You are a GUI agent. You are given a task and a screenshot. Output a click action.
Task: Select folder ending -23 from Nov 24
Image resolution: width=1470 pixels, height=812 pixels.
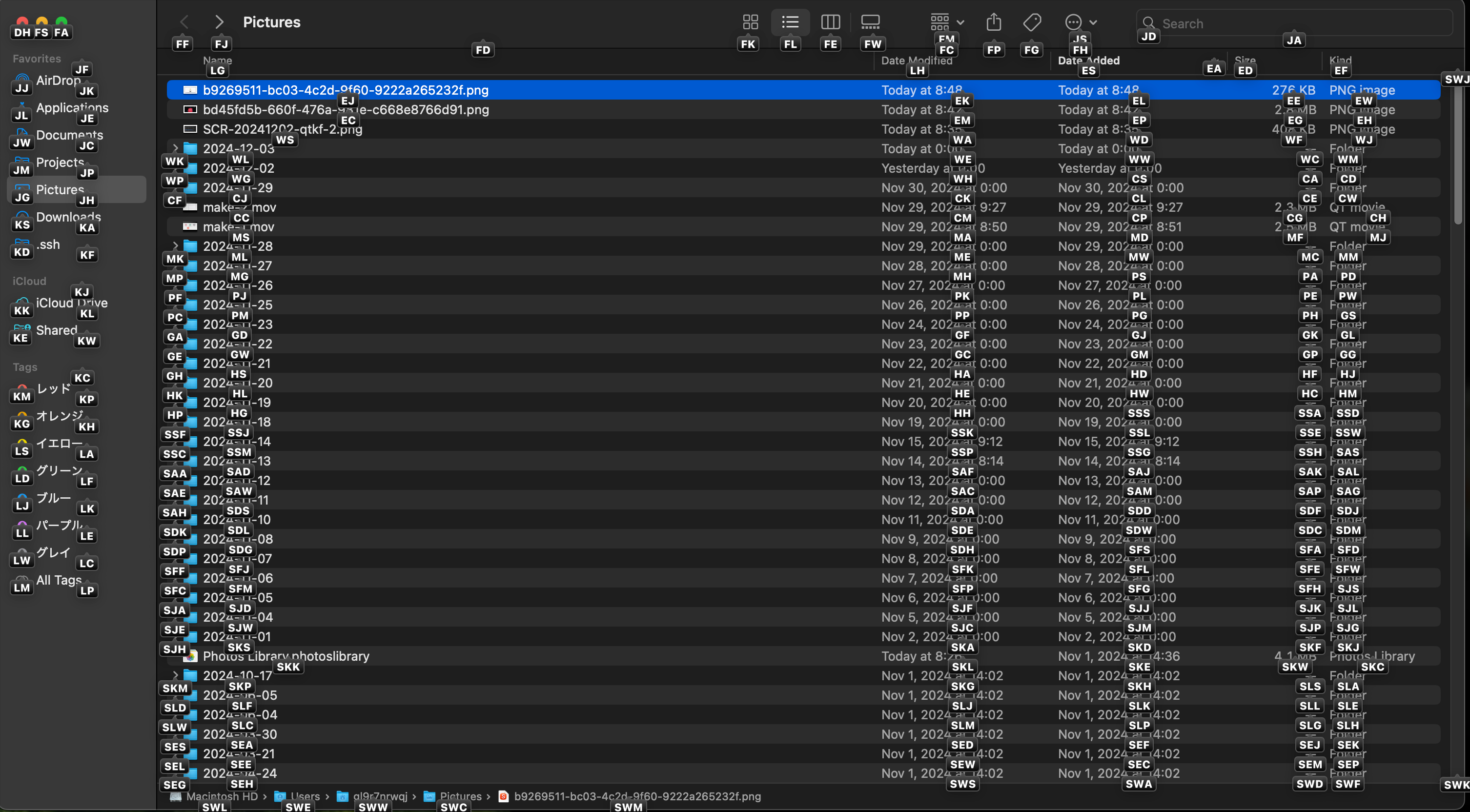point(803,324)
